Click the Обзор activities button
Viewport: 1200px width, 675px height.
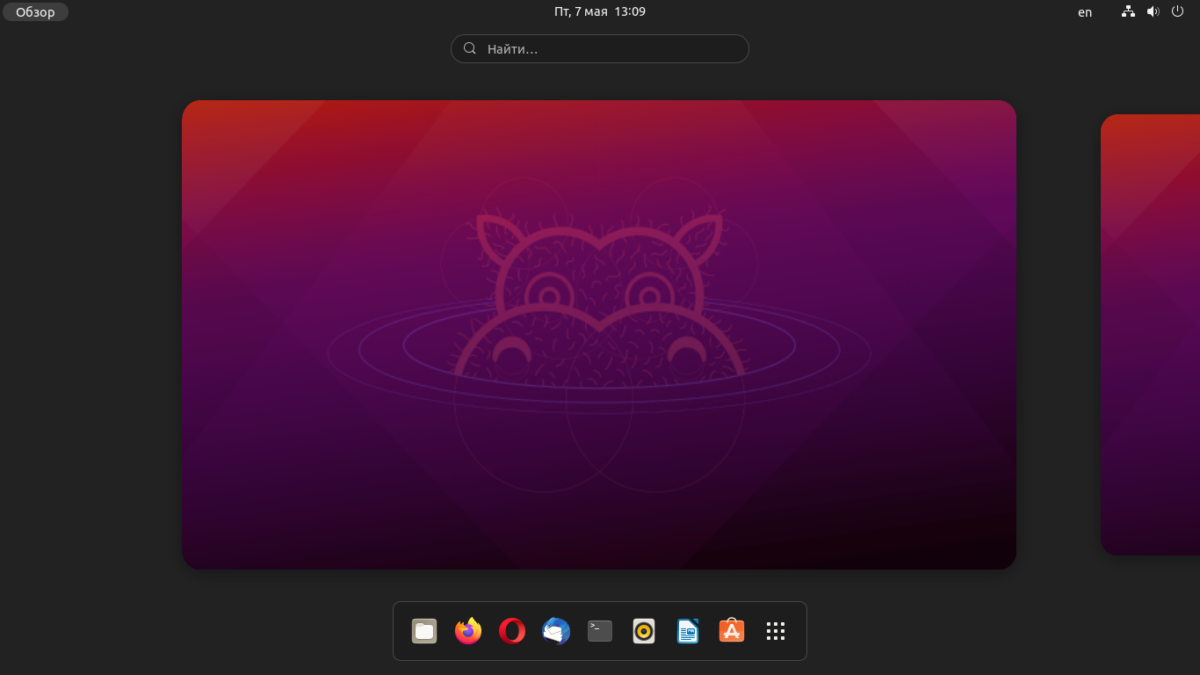tap(35, 12)
